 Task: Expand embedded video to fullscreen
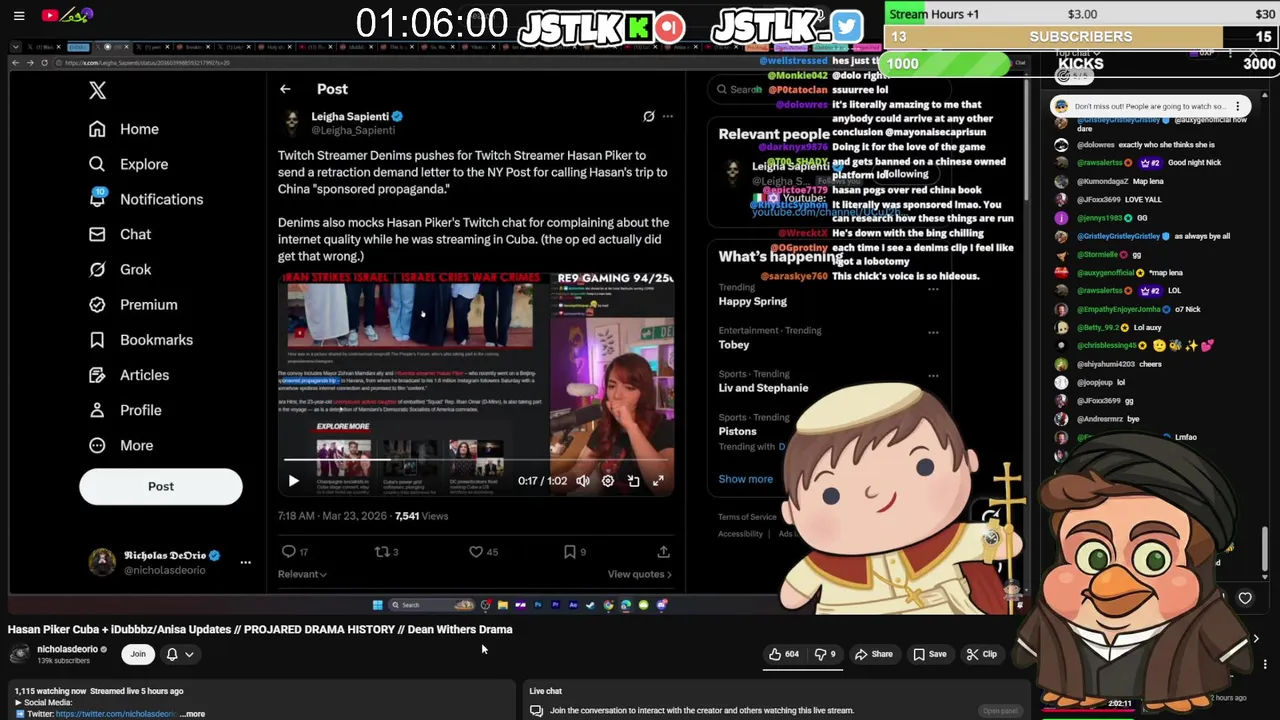pos(658,481)
